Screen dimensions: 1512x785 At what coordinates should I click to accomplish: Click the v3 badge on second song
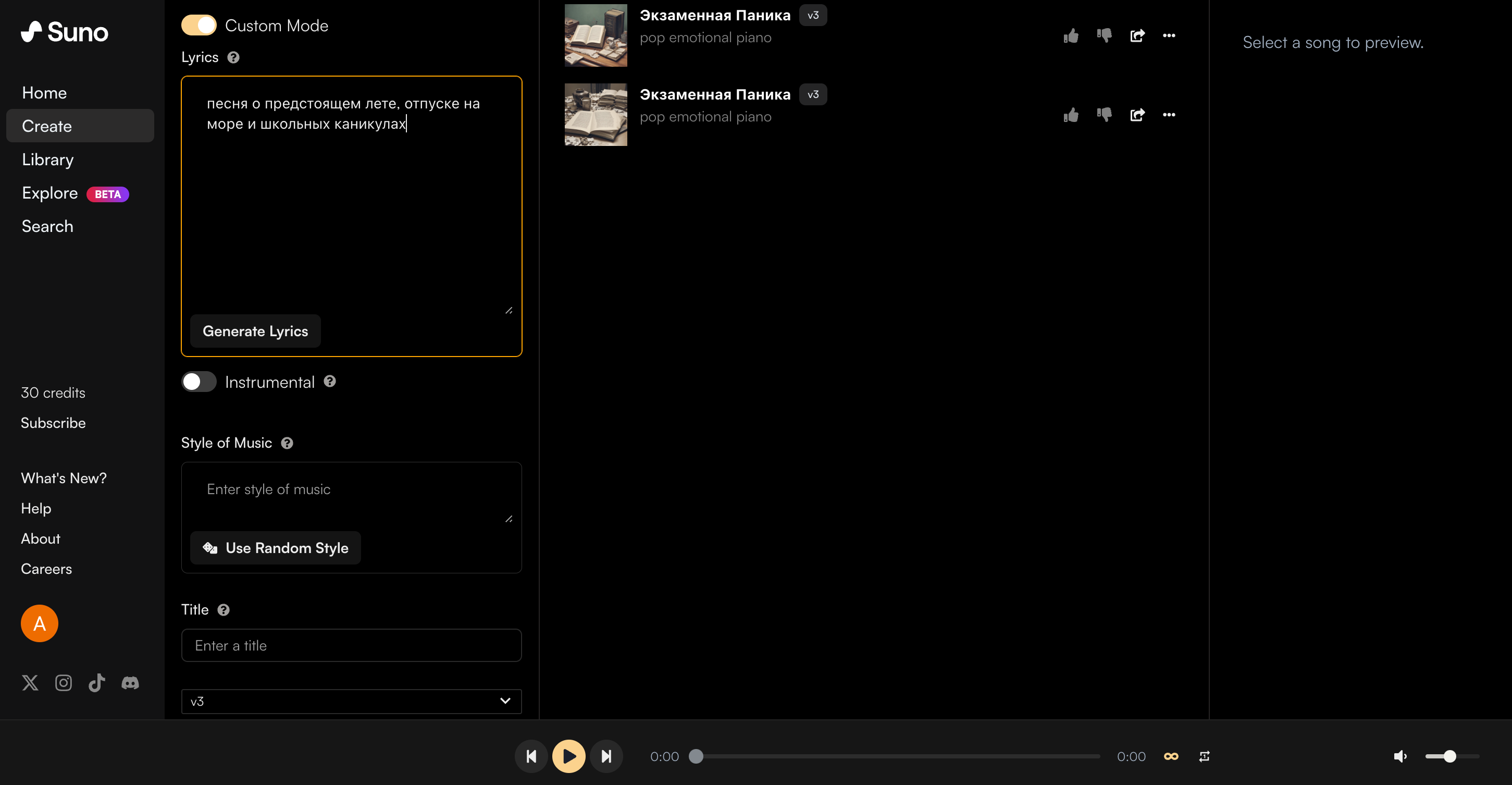coord(813,94)
